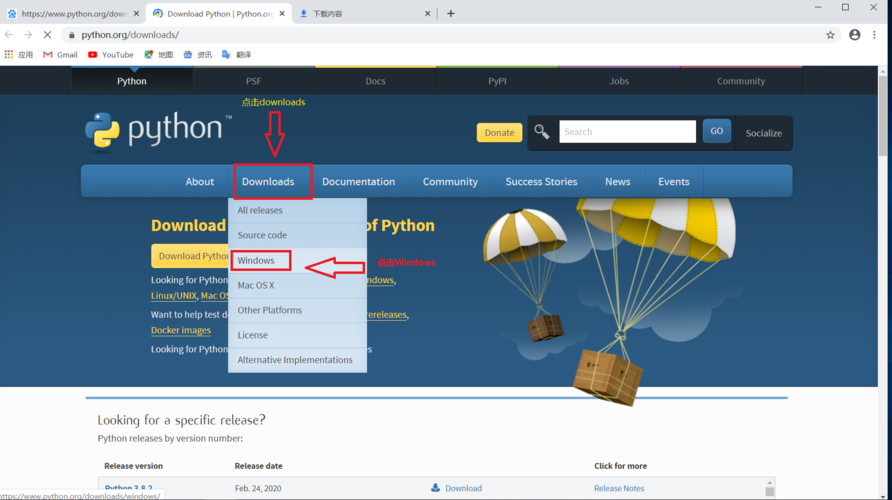This screenshot has width=892, height=500.
Task: Choose Source code from dropdown
Action: [x=298, y=235]
